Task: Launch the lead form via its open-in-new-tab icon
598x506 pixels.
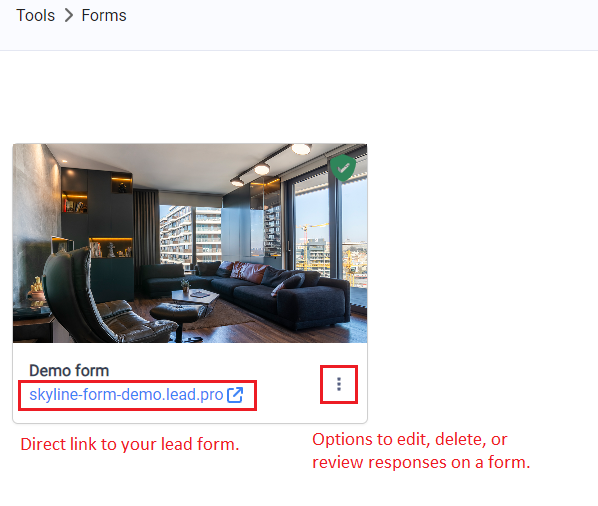Action: coord(235,395)
